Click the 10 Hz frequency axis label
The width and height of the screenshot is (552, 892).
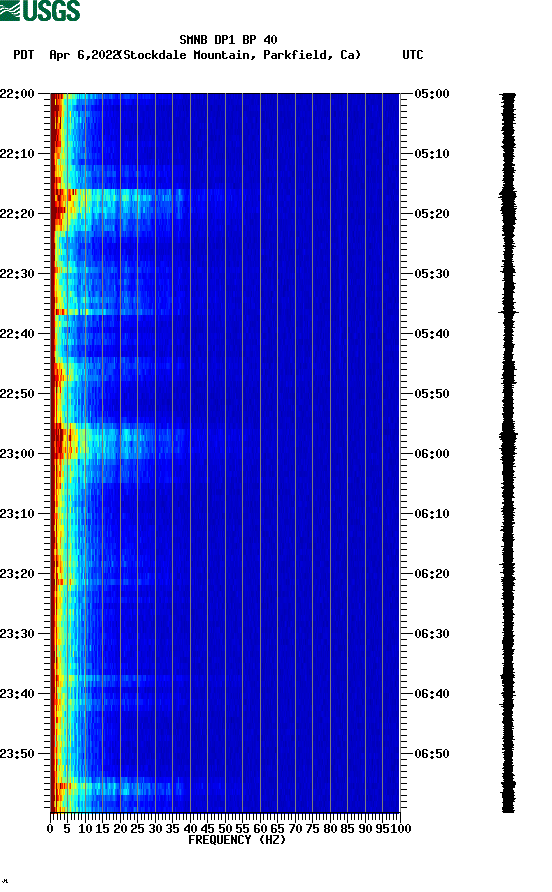[85, 829]
